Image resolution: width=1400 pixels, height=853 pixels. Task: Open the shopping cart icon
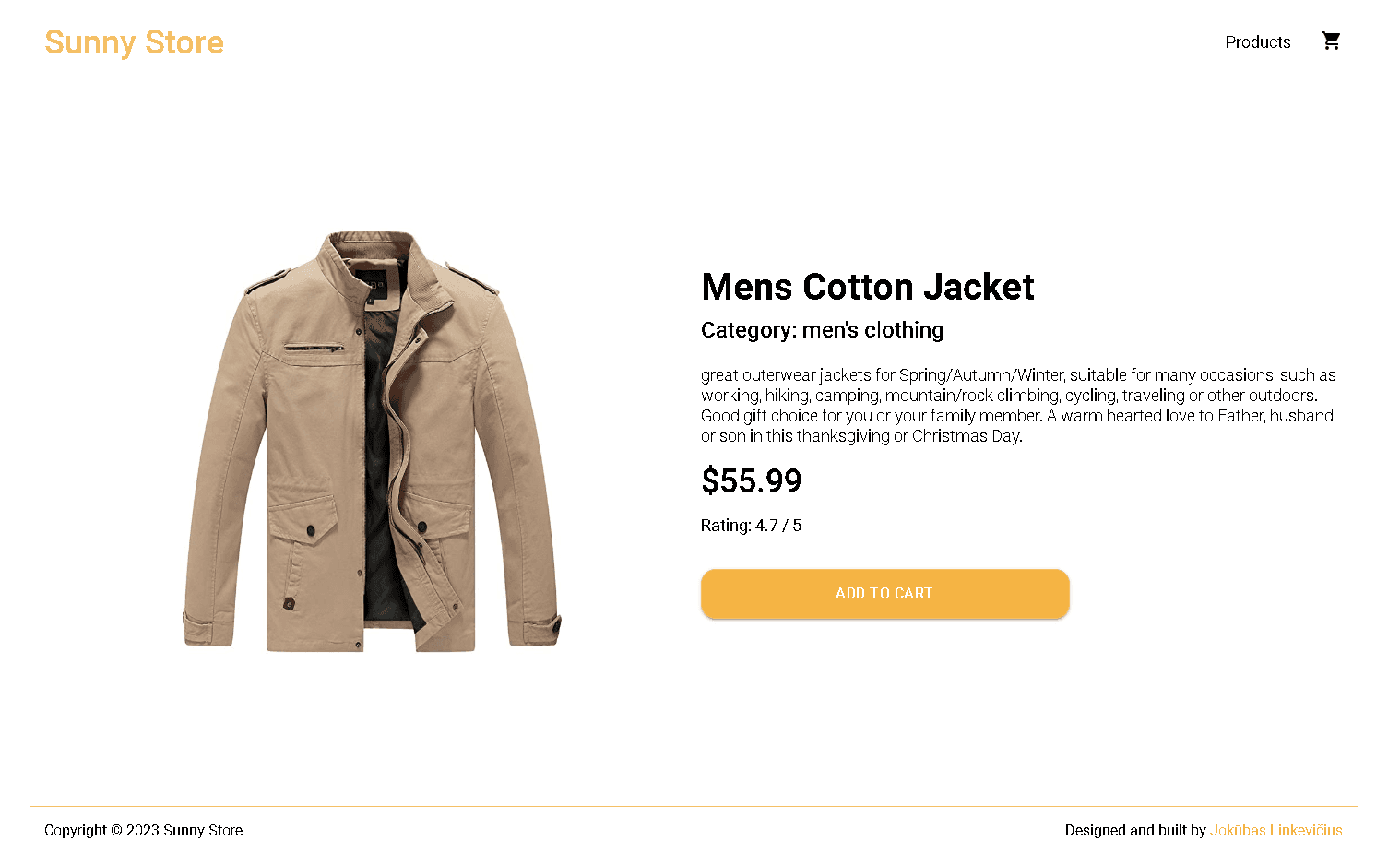coord(1331,41)
